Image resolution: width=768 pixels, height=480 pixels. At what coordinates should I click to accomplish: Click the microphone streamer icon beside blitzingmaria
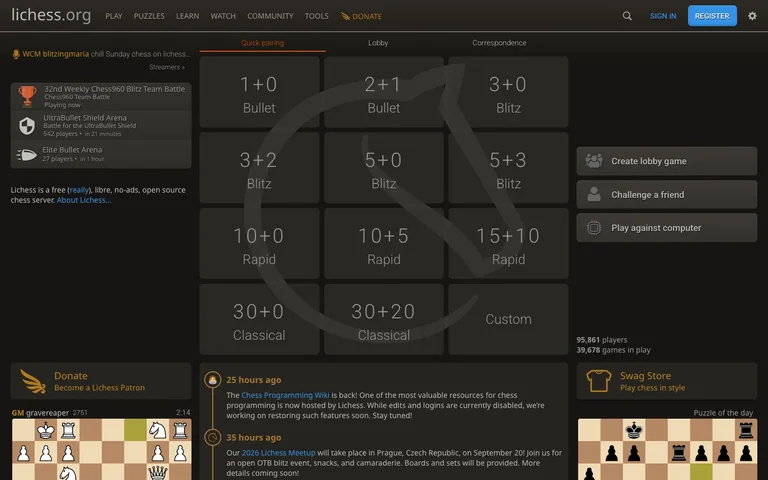click(16, 54)
